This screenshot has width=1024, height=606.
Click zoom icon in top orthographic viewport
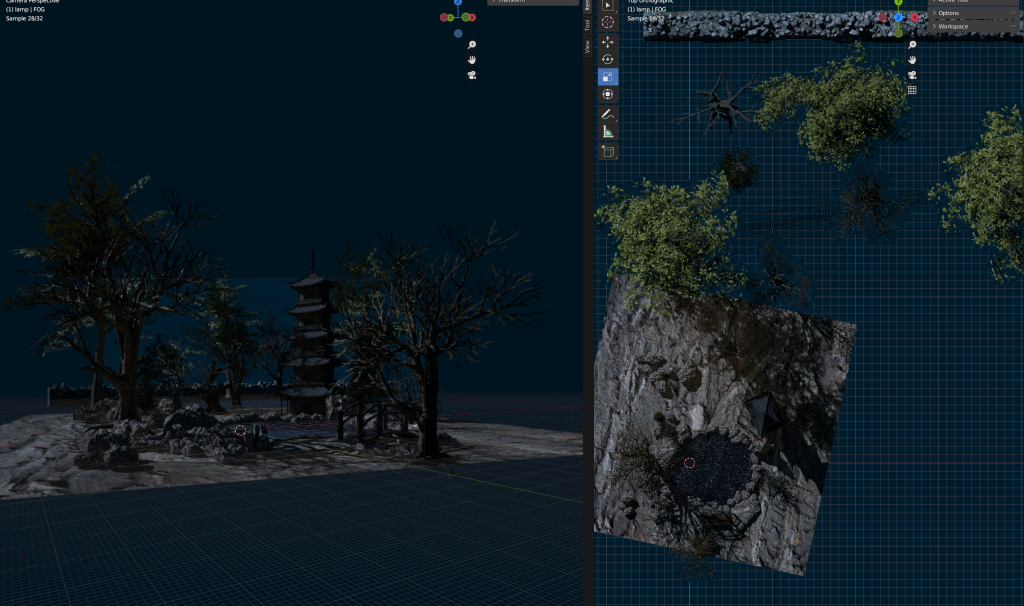tap(912, 45)
